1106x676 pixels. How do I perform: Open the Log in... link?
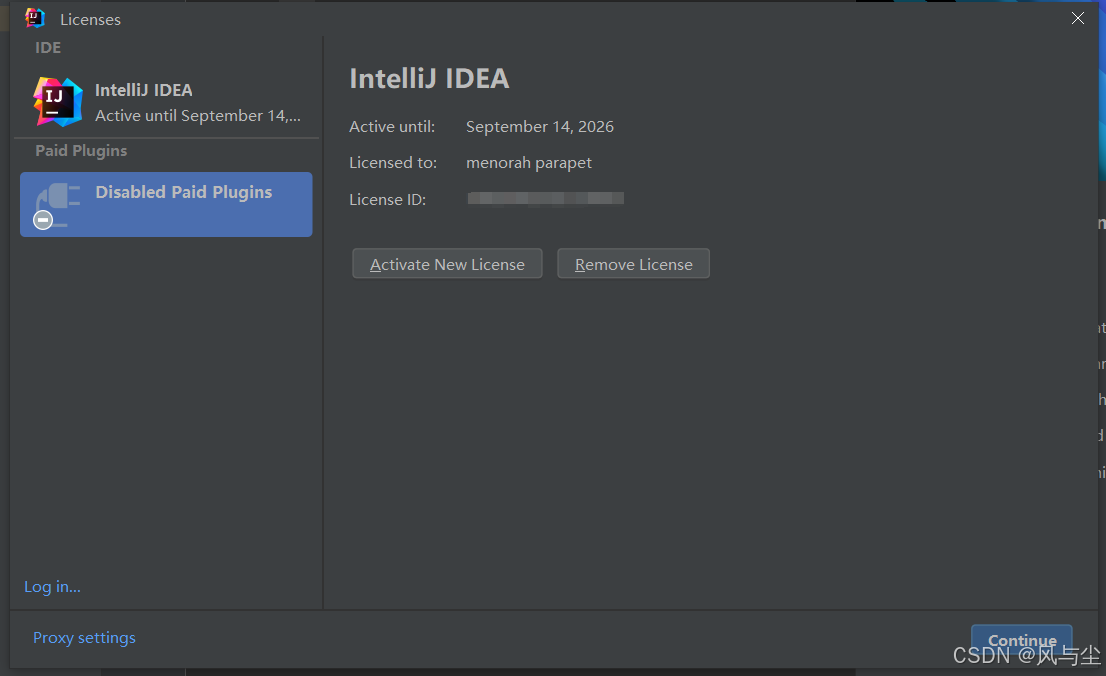tap(52, 587)
